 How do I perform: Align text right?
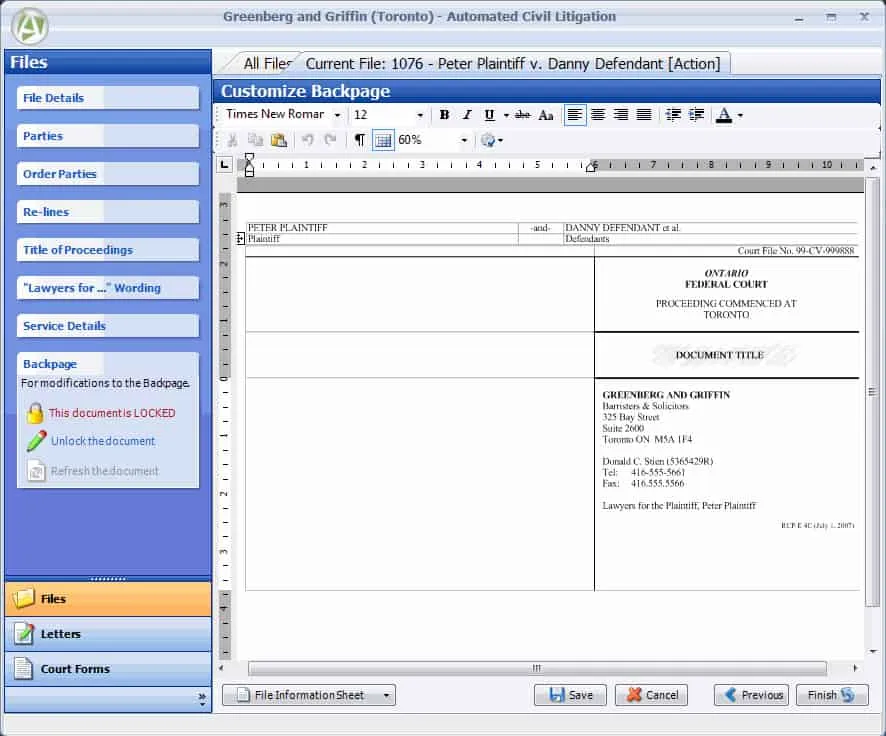[621, 115]
